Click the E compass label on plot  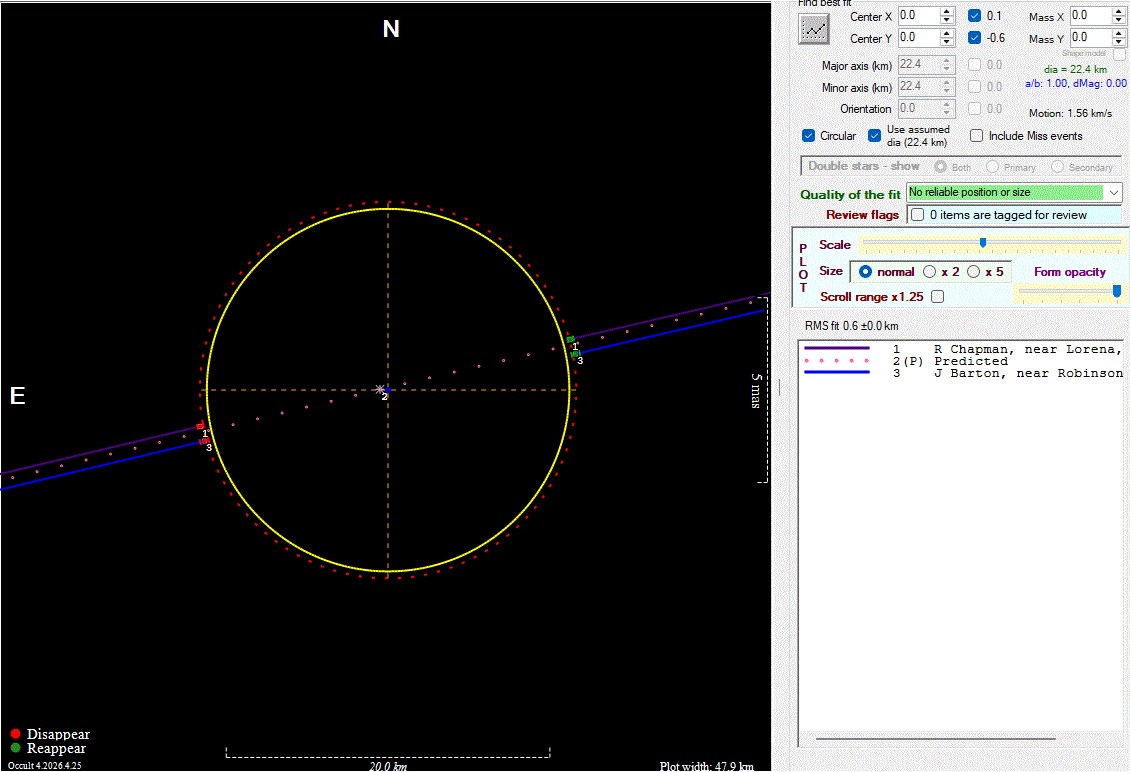(x=17, y=396)
